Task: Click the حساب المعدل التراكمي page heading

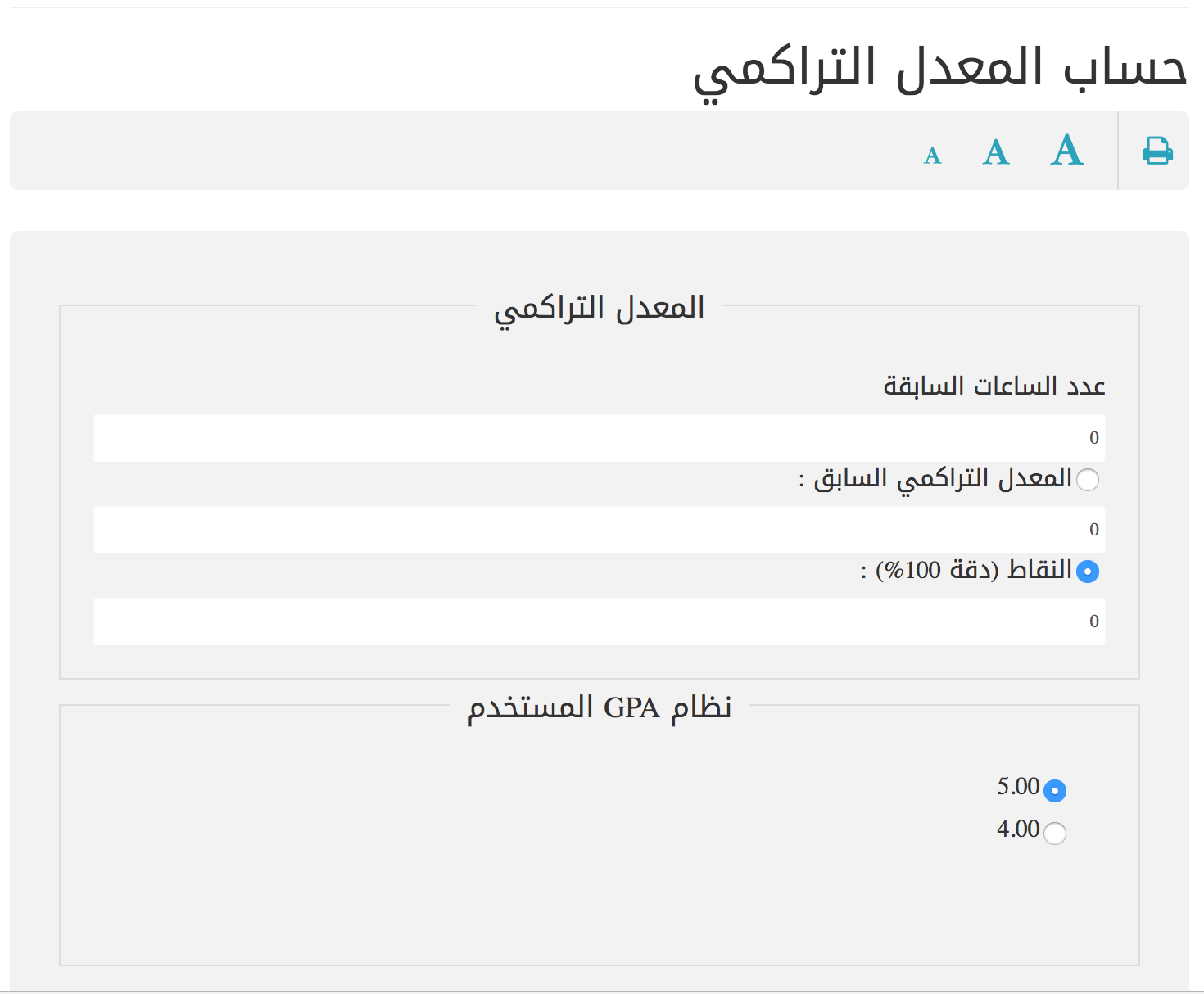Action: coord(939,69)
